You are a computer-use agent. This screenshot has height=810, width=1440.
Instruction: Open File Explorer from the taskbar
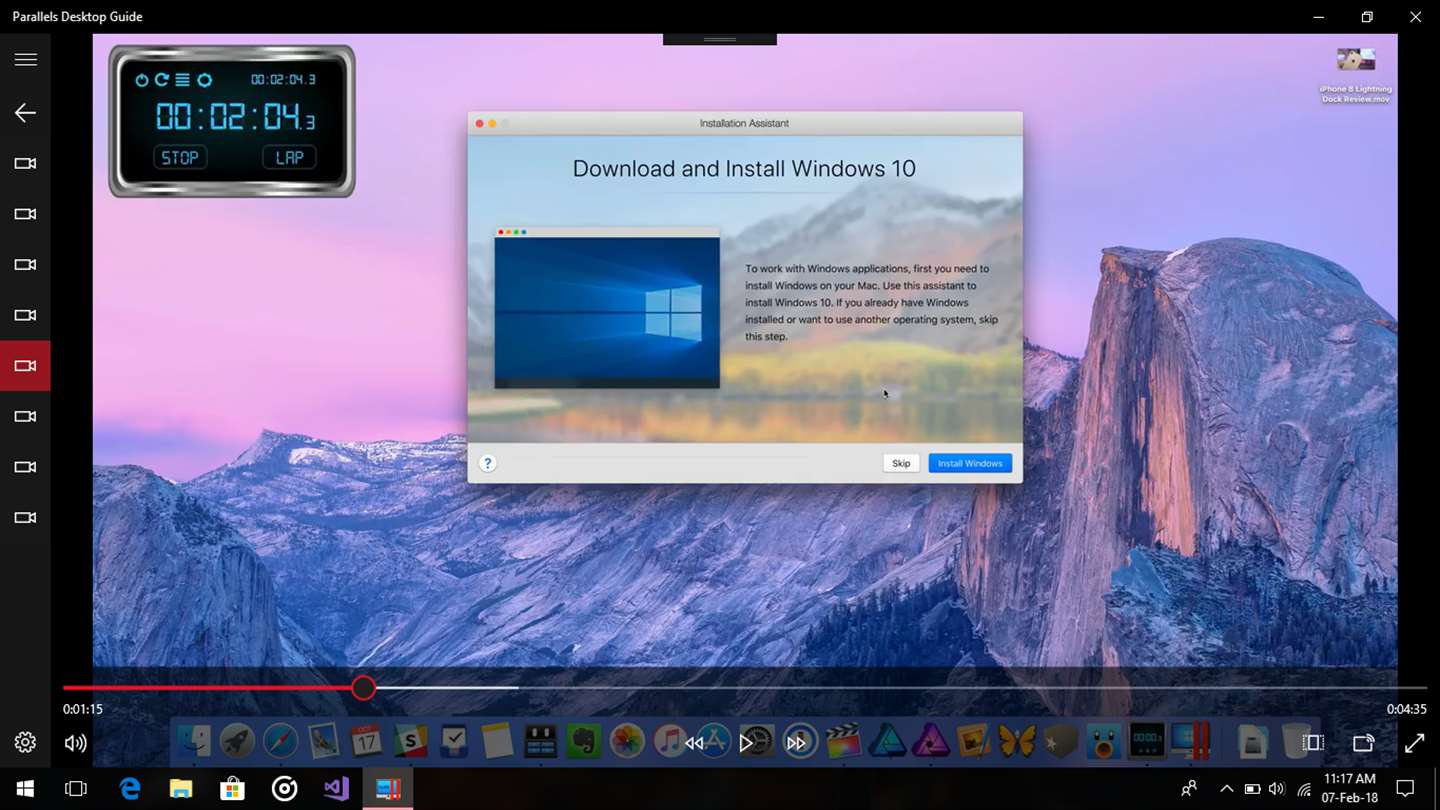coord(181,789)
